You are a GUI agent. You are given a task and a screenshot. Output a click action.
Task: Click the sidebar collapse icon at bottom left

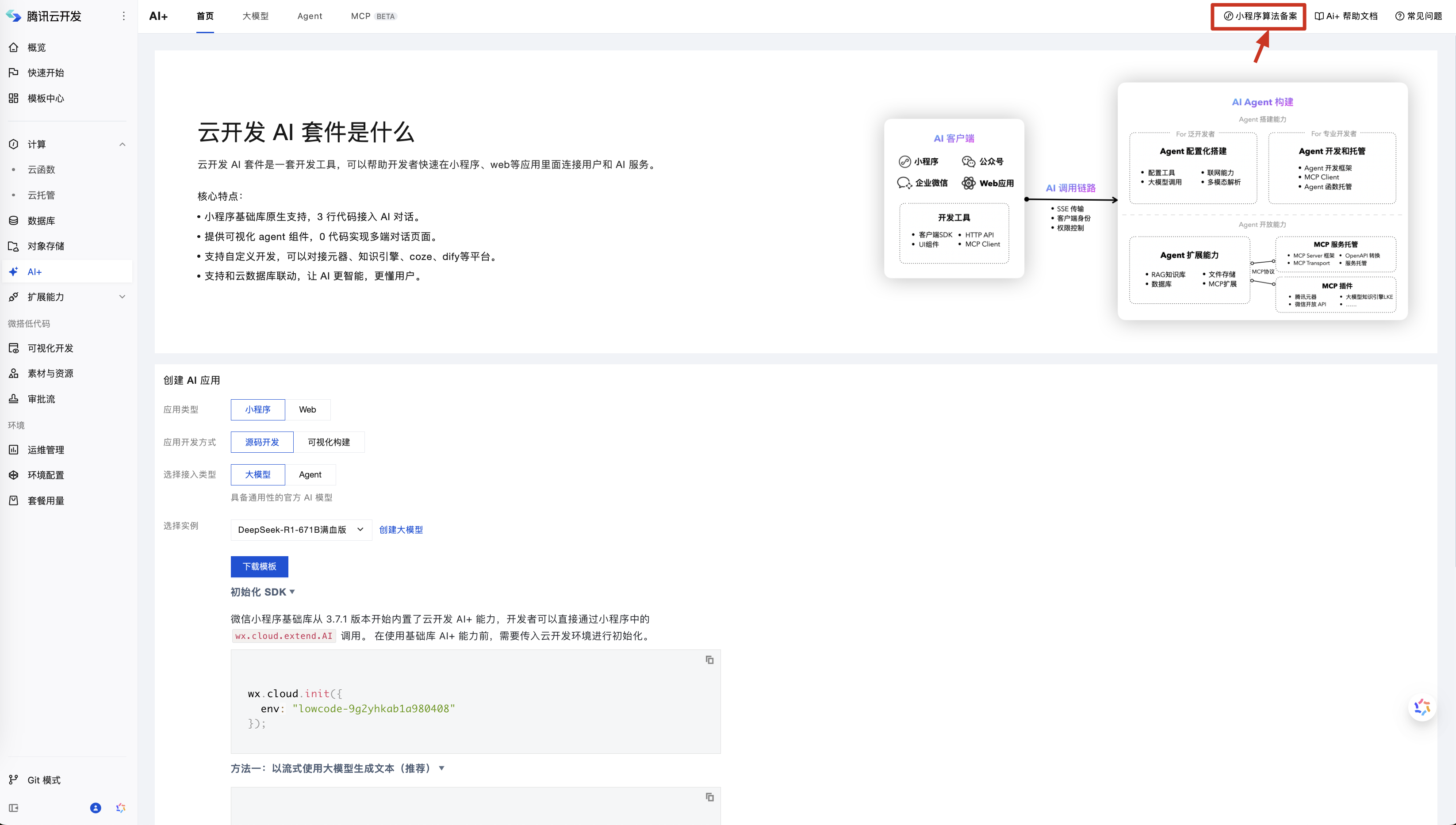(x=14, y=808)
